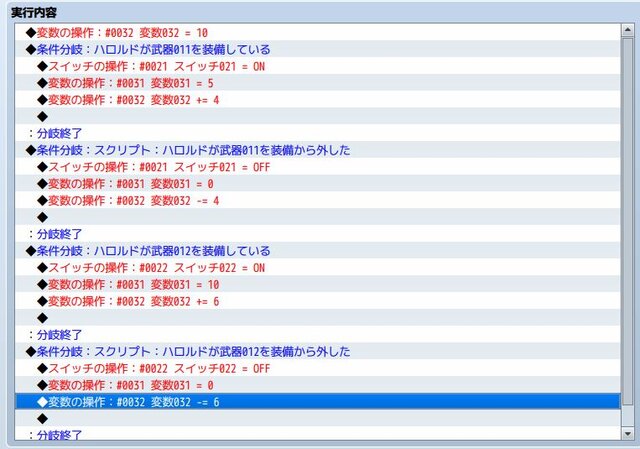Select 条件分岐 ハロルドが武器011を装備している row
640x449 pixels.
pyautogui.click(x=318, y=49)
